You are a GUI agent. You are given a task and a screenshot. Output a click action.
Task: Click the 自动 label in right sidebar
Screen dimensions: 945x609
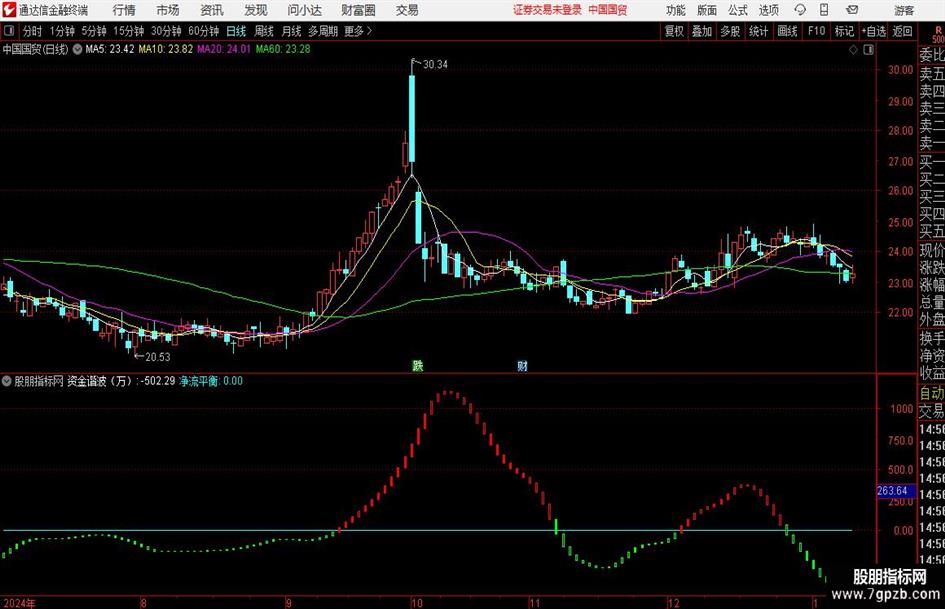tap(932, 394)
